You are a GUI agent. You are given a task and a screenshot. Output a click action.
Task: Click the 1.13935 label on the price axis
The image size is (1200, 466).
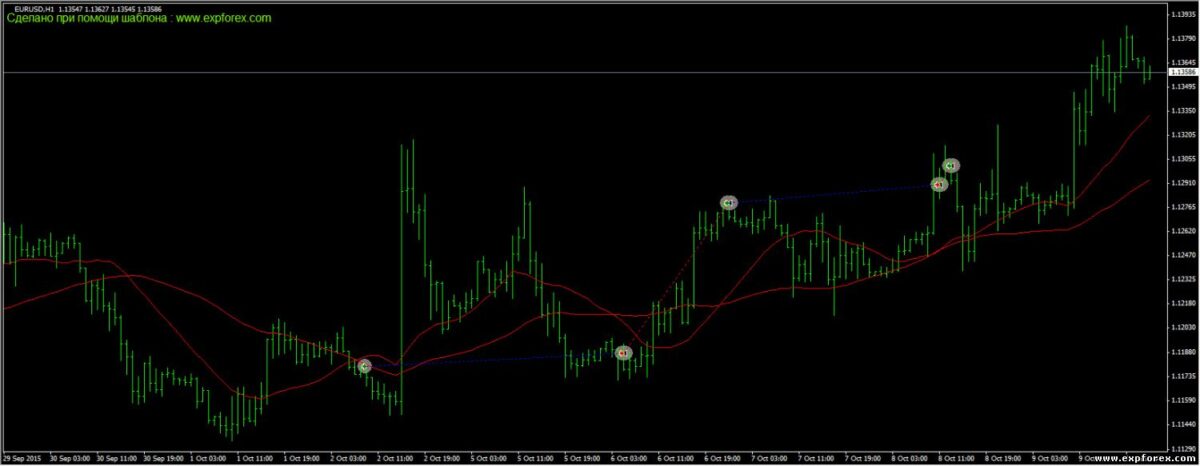click(1181, 14)
